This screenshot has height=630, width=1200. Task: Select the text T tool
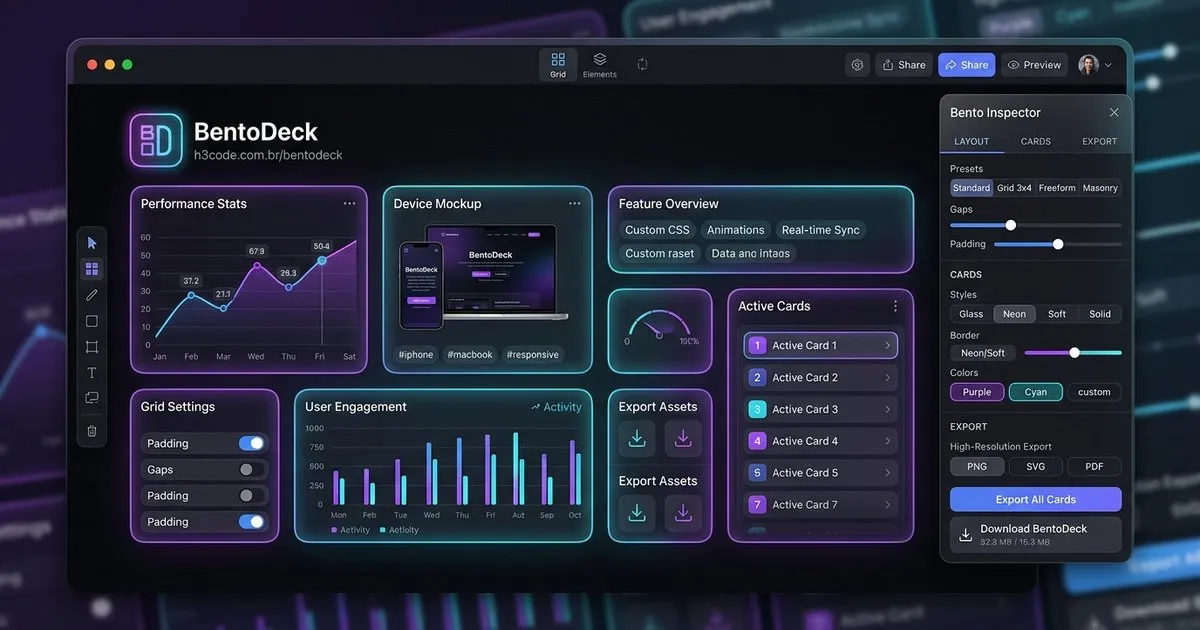click(92, 373)
